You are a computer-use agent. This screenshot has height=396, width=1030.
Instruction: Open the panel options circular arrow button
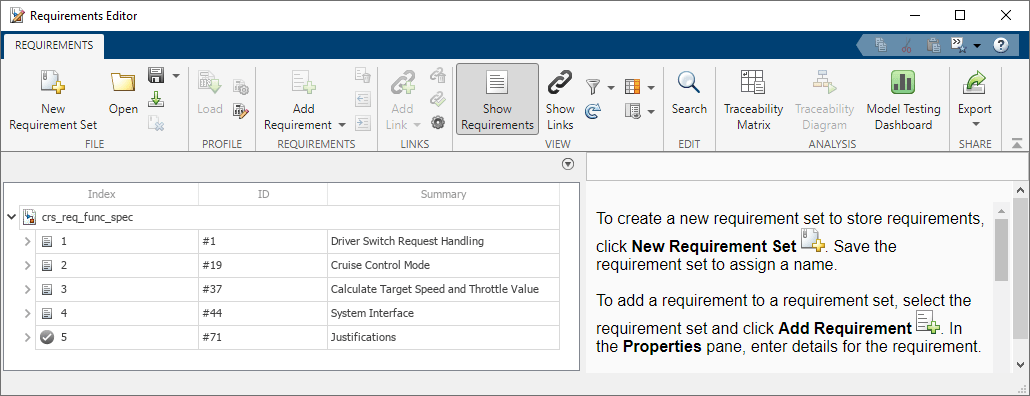[569, 165]
